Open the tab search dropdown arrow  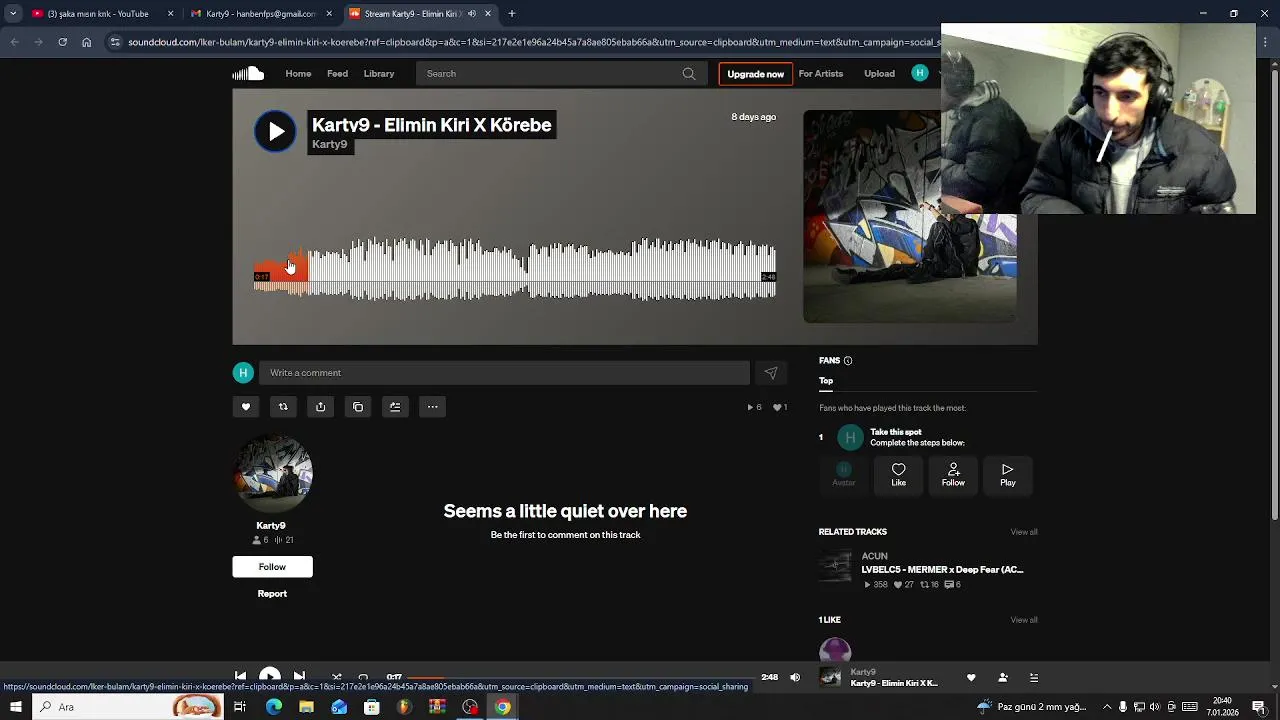(x=13, y=14)
